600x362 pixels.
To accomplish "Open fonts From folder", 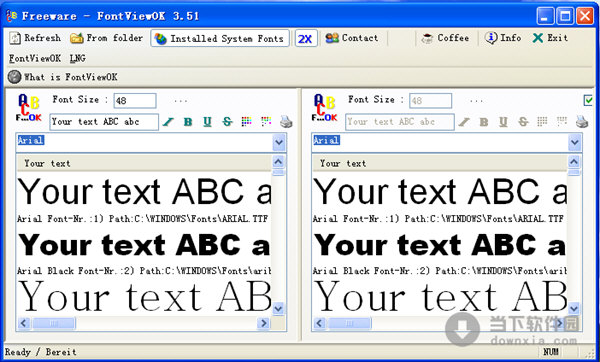I will click(x=106, y=38).
